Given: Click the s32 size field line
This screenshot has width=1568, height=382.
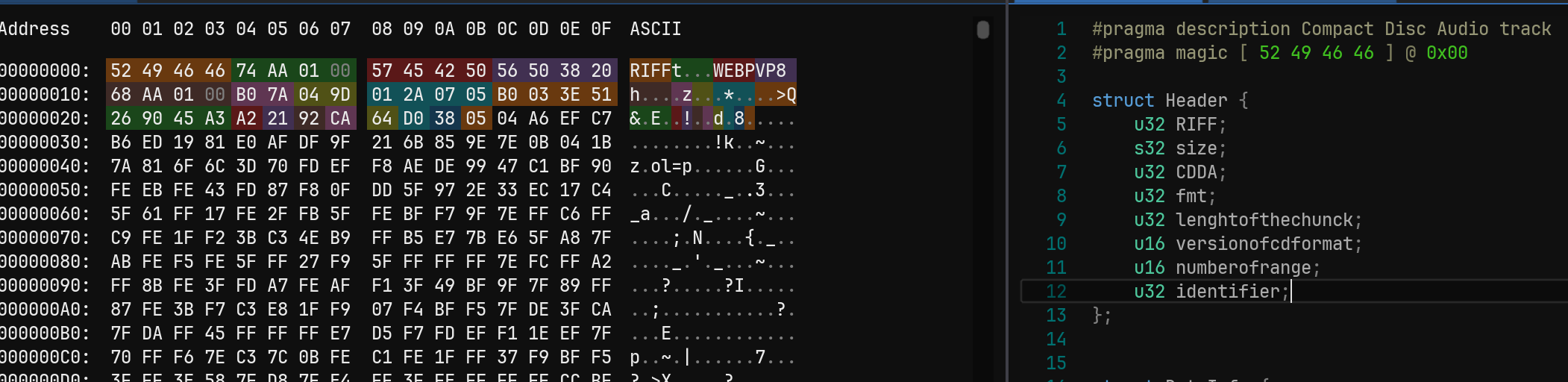Looking at the screenshot, I should coord(1180,148).
